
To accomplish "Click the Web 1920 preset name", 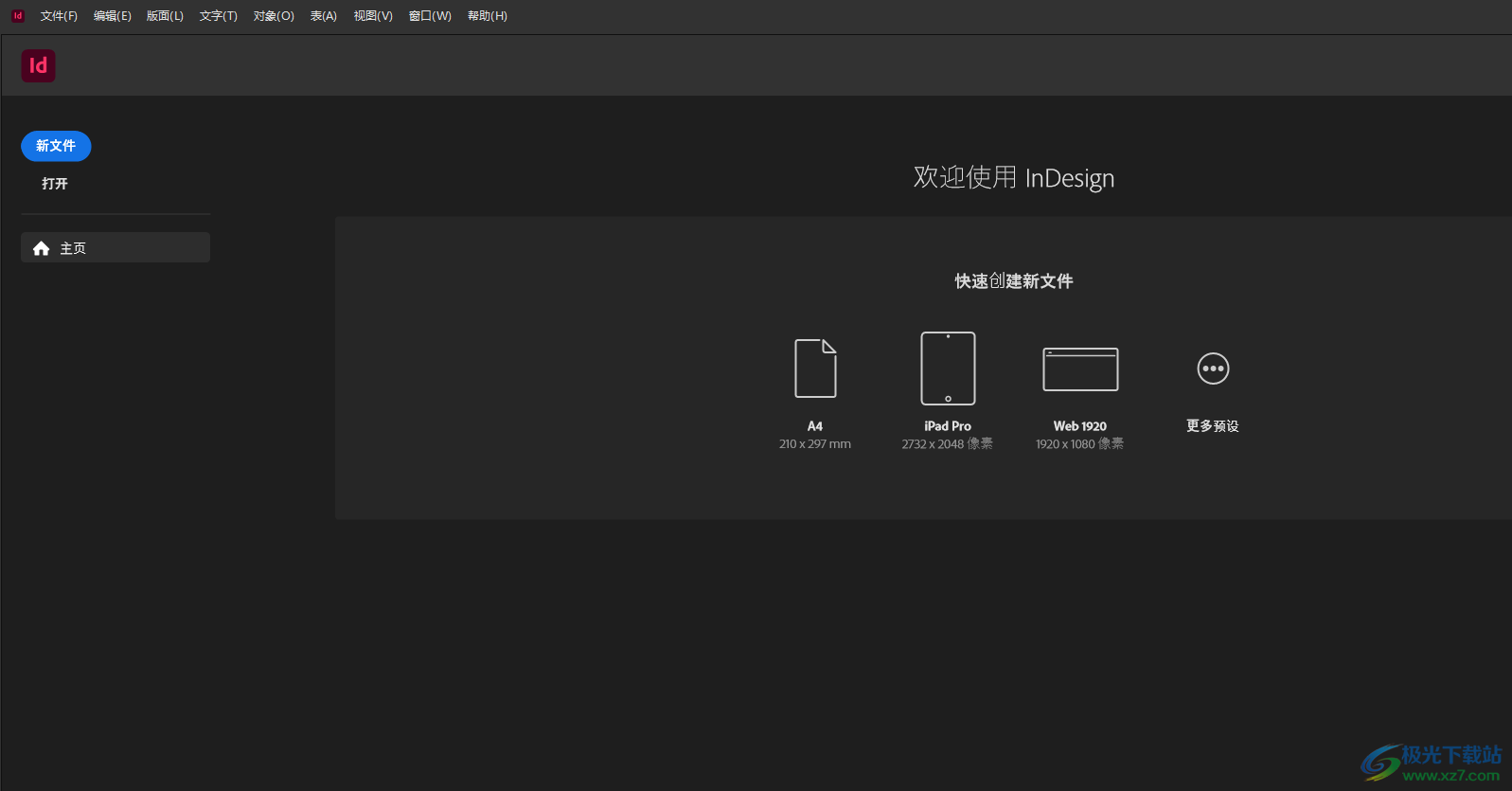I will (x=1080, y=426).
